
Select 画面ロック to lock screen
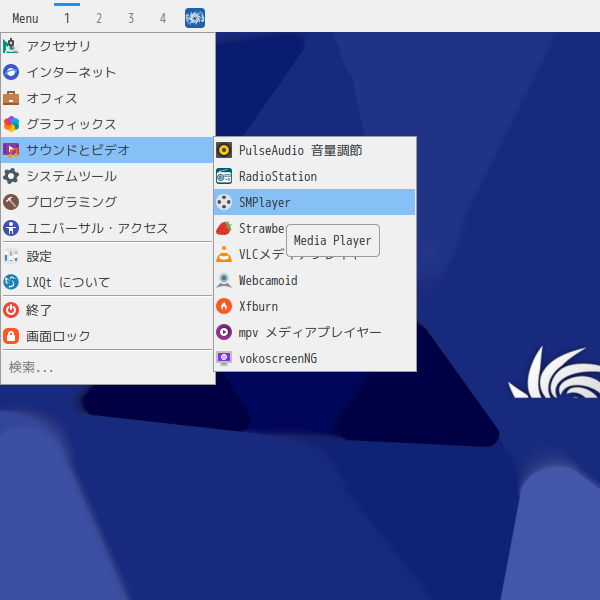click(x=107, y=336)
